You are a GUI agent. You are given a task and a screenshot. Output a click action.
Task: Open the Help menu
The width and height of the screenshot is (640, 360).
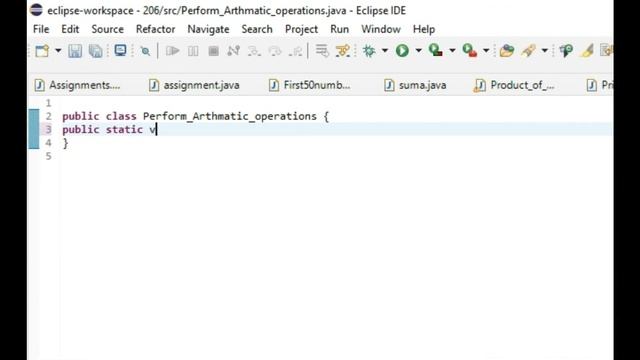click(424, 29)
